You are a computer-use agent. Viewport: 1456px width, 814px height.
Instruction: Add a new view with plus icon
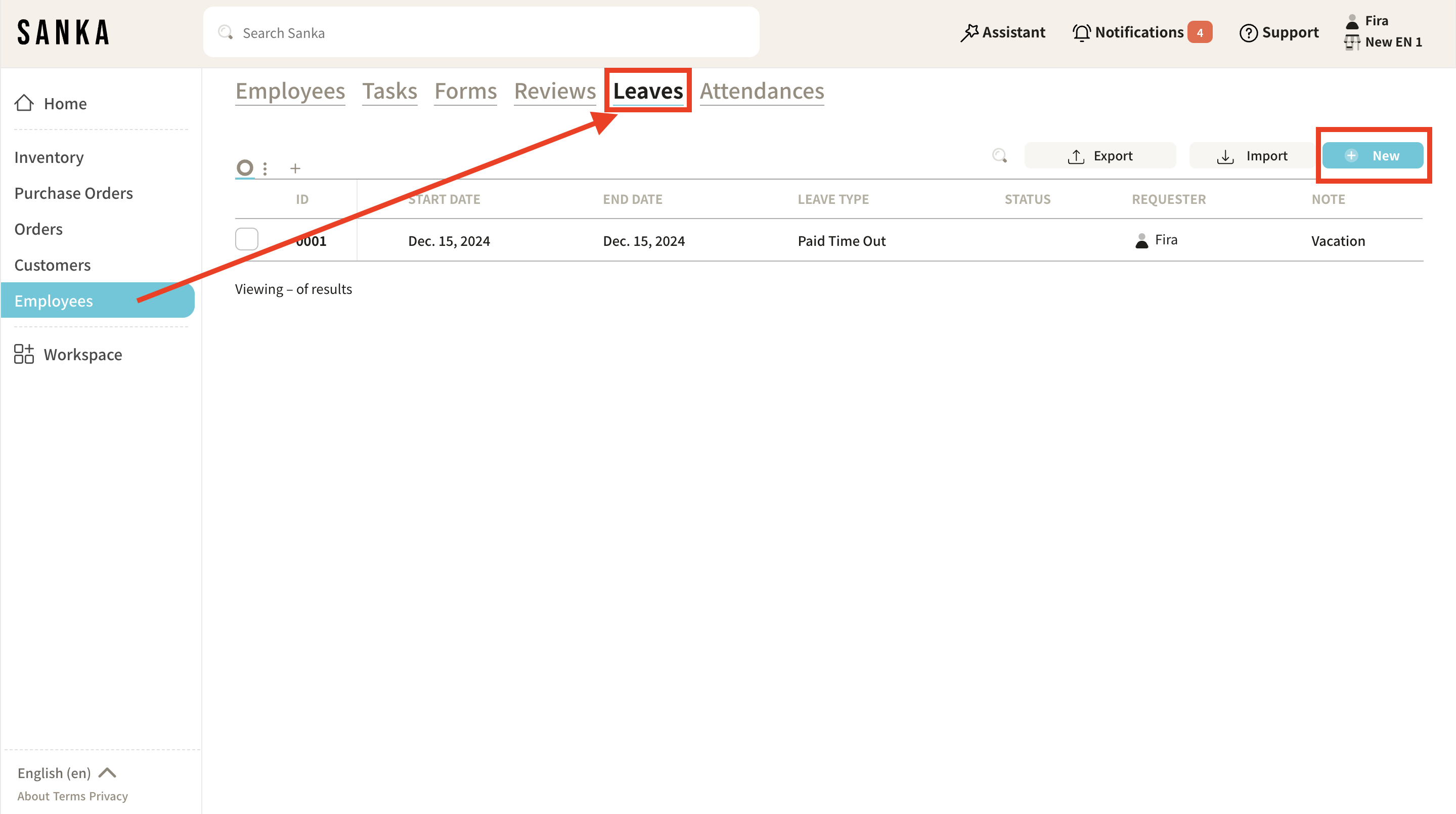pos(295,168)
